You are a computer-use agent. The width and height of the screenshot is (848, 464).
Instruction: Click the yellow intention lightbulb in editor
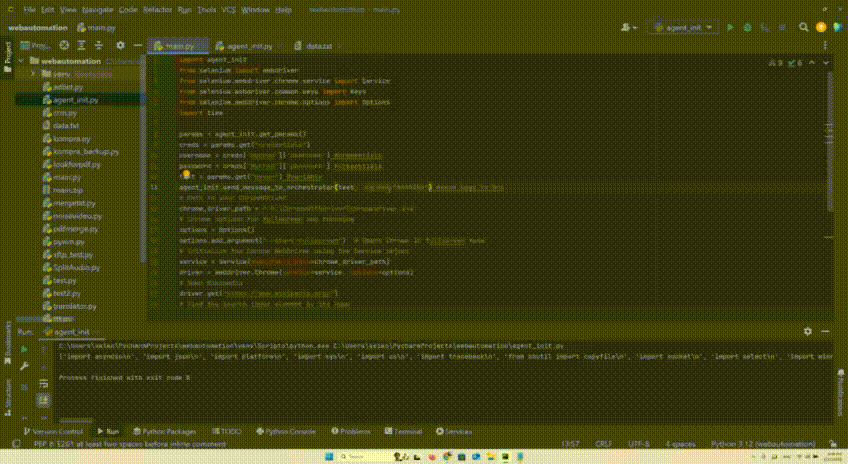[x=186, y=174]
